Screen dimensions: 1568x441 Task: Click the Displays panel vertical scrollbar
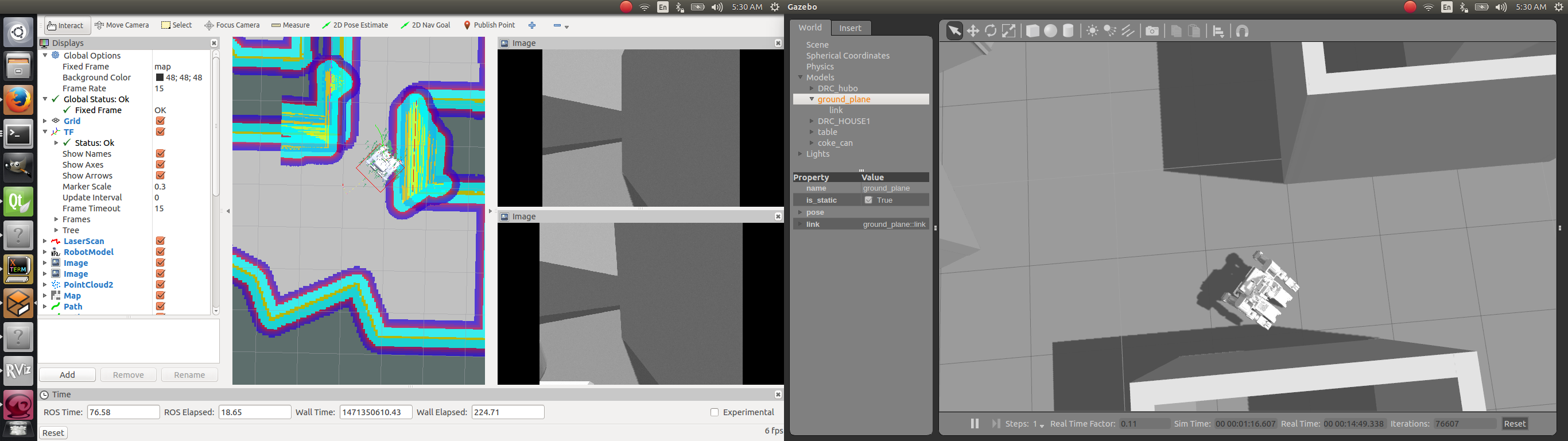[x=216, y=127]
